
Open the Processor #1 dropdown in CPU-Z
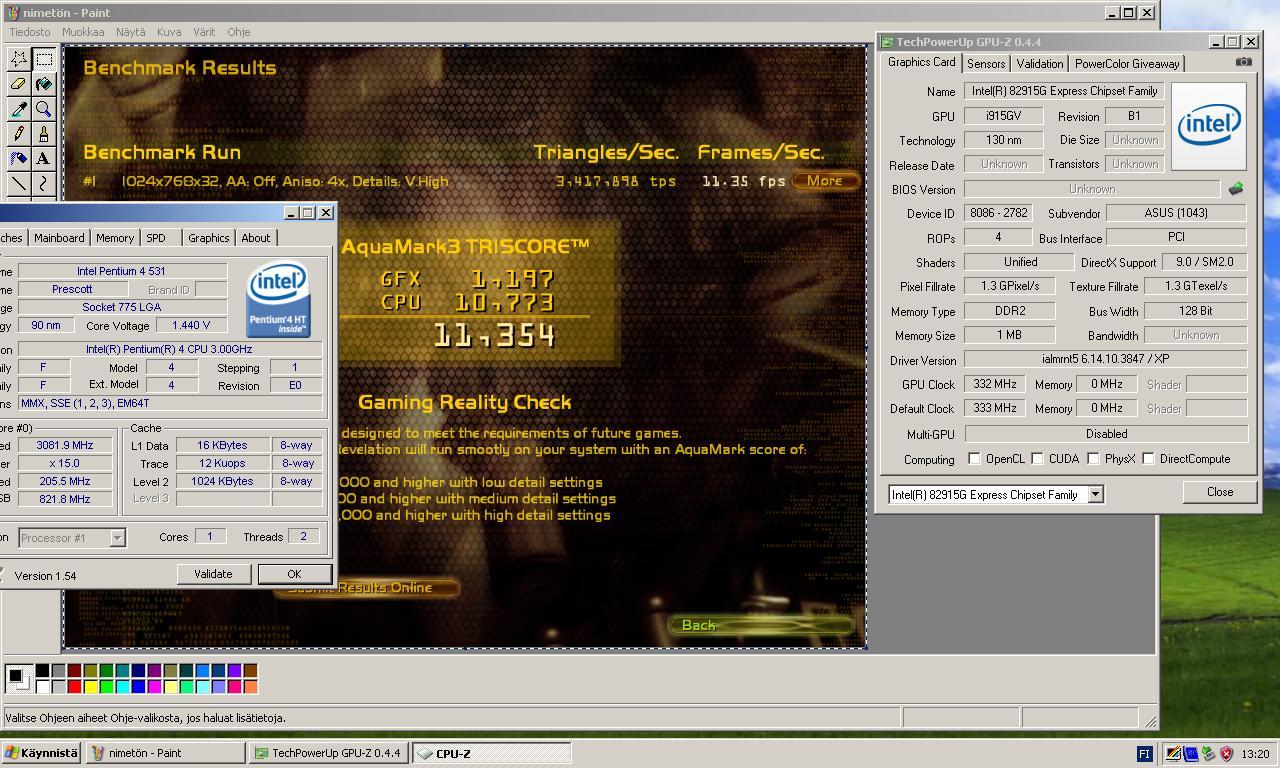[x=117, y=538]
